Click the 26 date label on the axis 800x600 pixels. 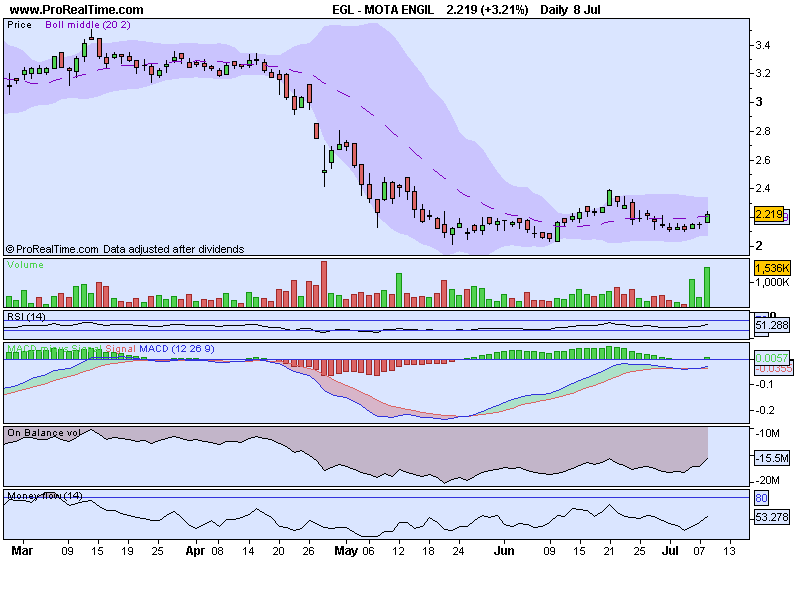coord(308,551)
